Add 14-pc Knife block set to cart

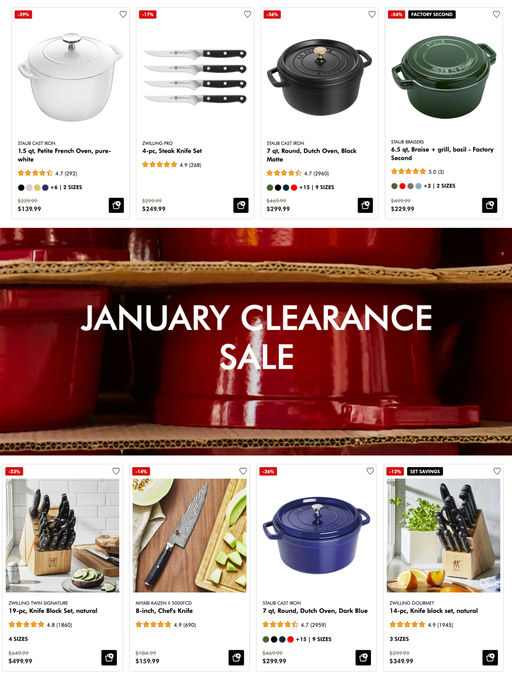(x=490, y=657)
